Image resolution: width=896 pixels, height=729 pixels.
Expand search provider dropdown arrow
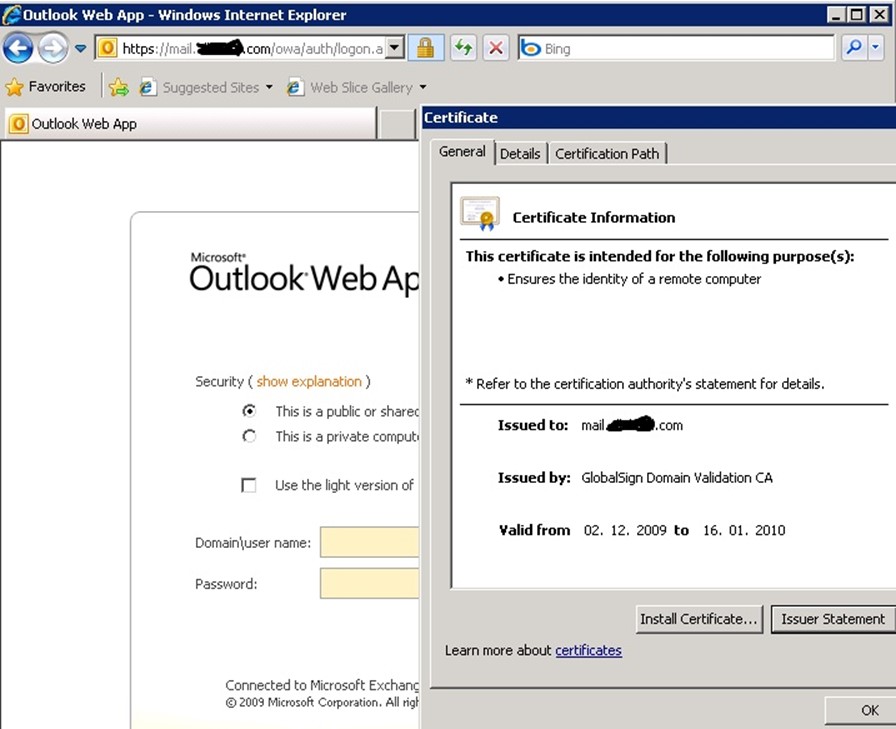(x=877, y=48)
